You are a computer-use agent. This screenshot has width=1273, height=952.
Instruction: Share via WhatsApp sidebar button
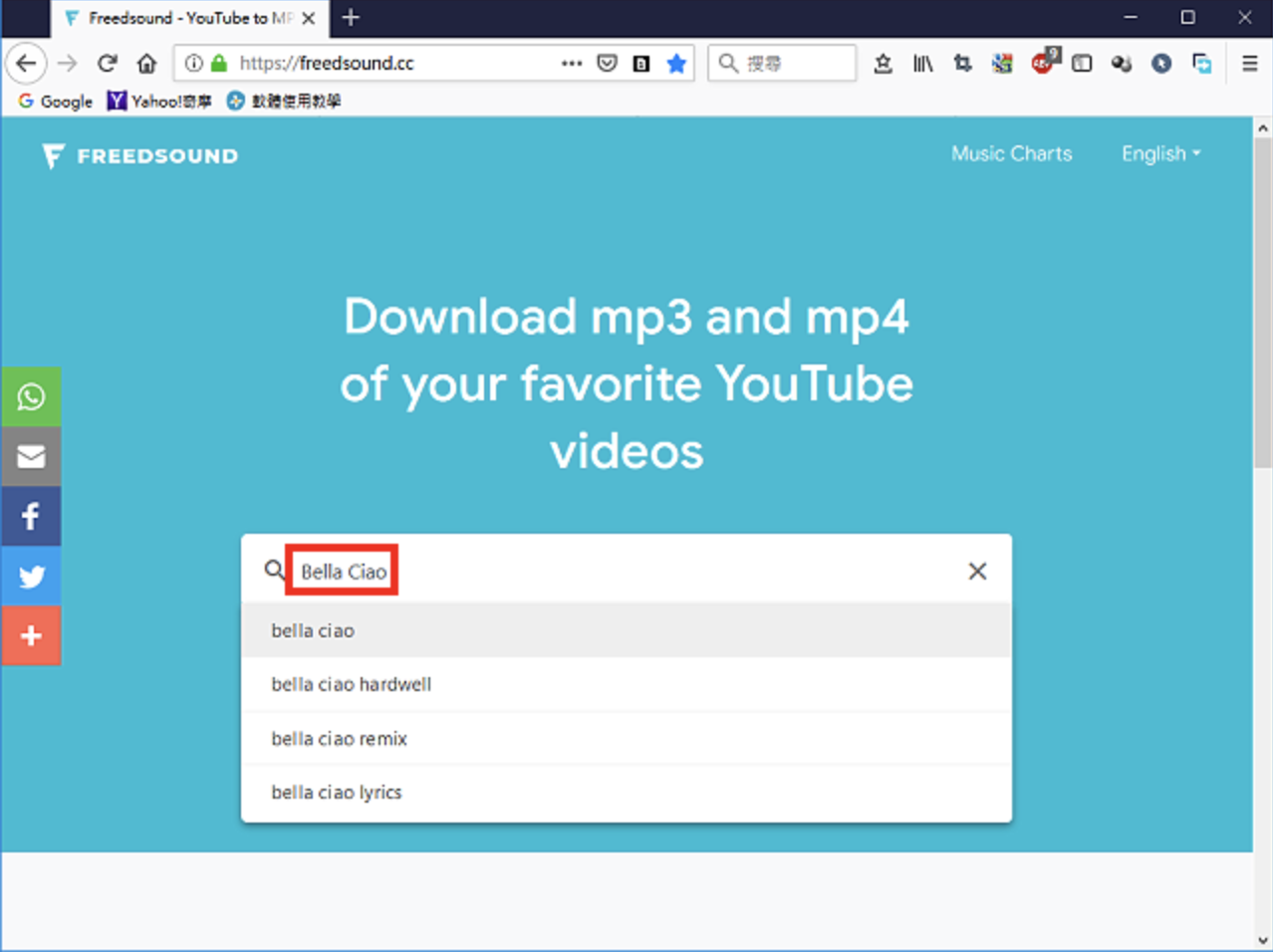click(31, 396)
